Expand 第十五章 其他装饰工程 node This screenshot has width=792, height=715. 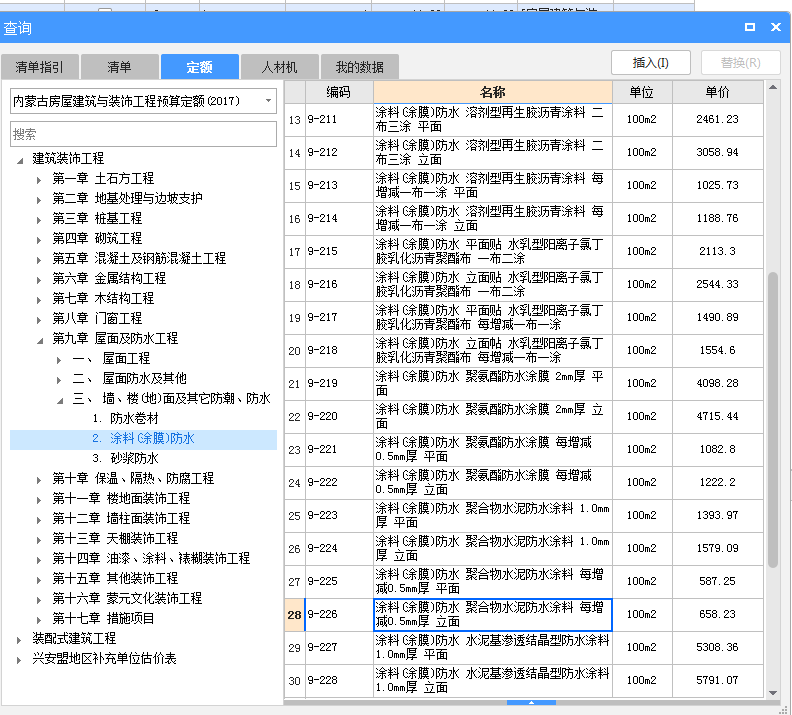(x=39, y=580)
